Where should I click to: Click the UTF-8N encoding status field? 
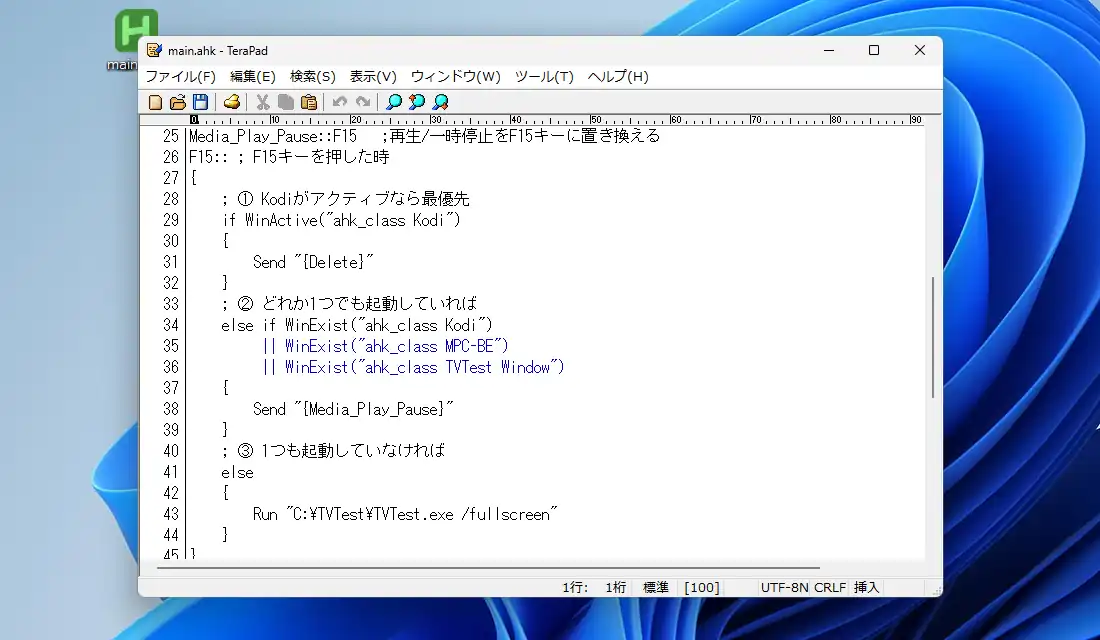tap(785, 588)
